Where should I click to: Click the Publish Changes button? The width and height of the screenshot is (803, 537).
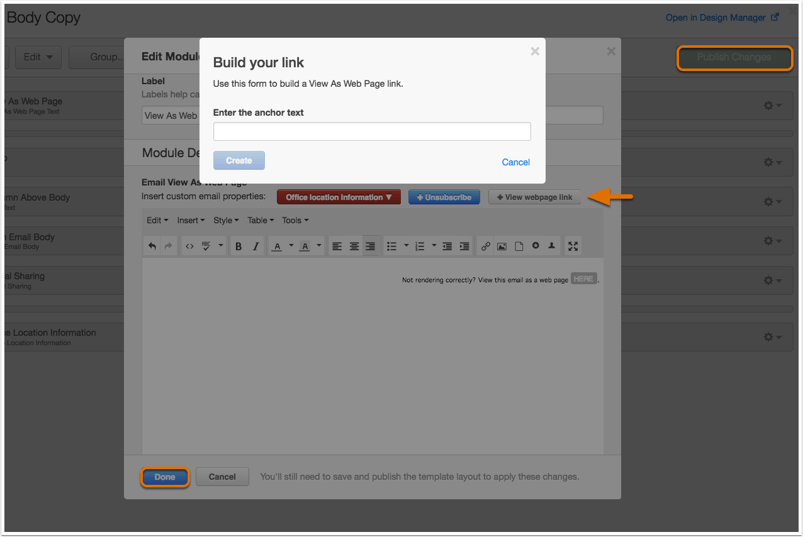coord(734,57)
